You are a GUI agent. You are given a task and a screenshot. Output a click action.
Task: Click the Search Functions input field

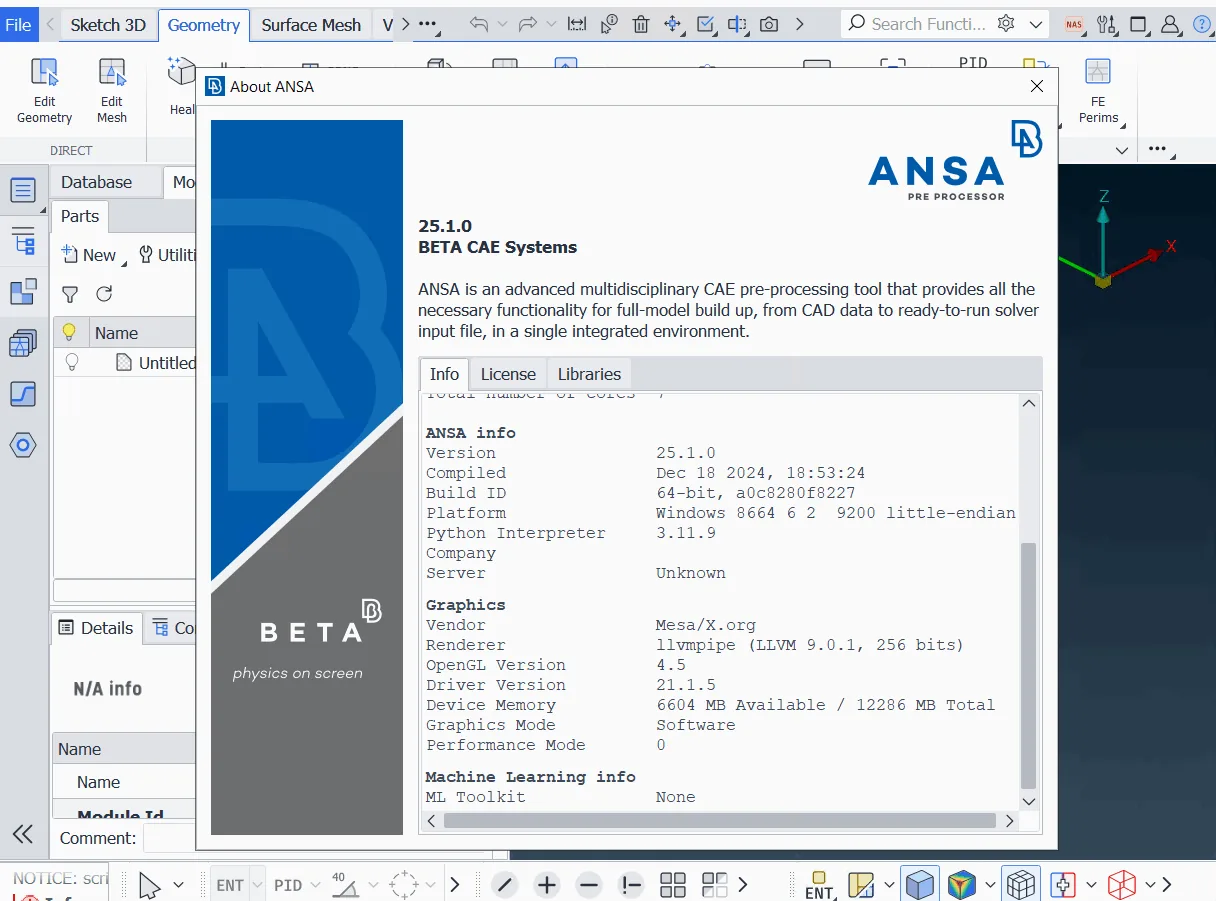tap(928, 24)
